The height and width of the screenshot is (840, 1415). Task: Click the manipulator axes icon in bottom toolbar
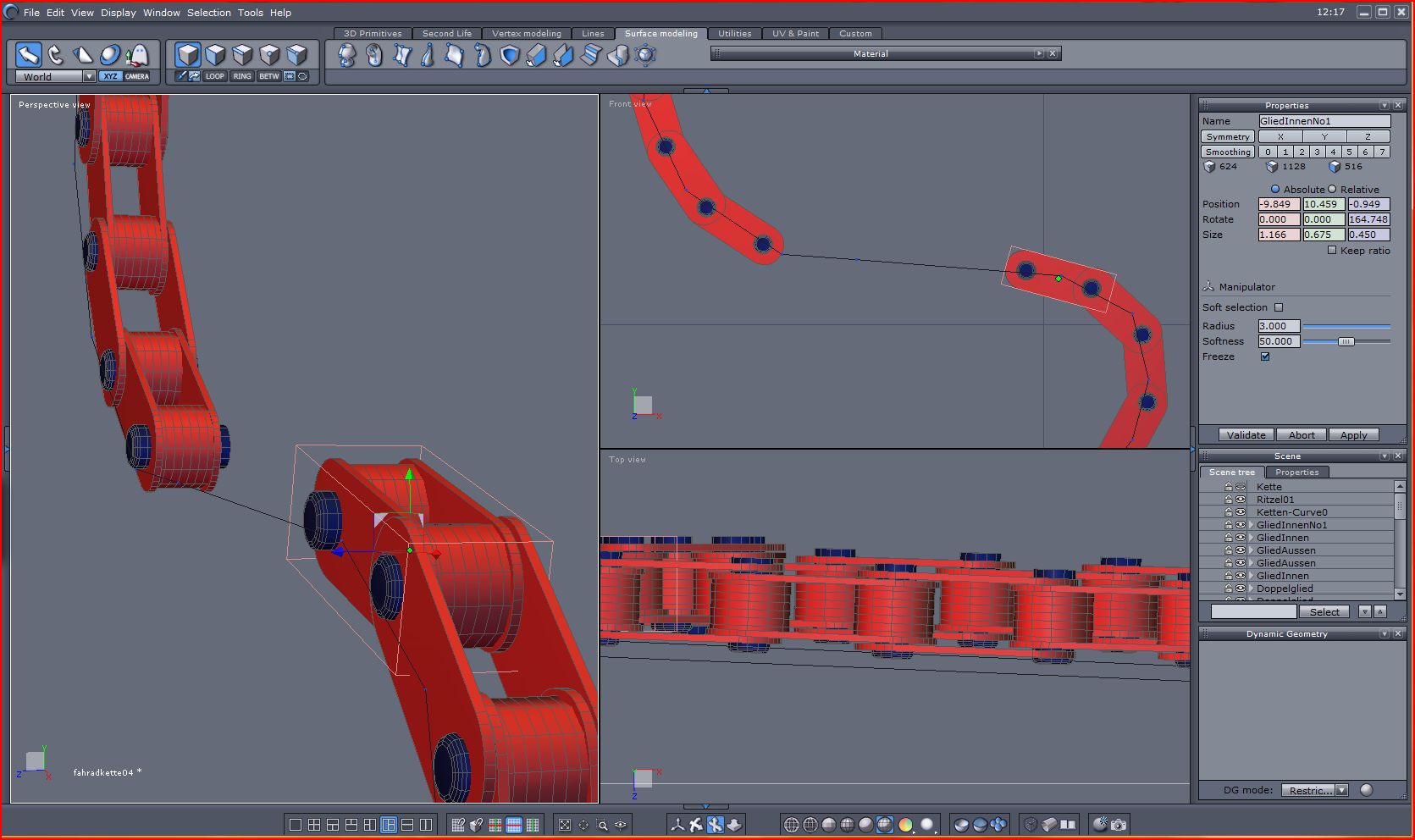(x=677, y=825)
